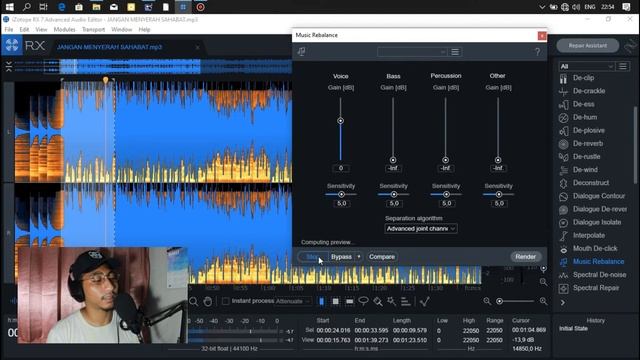Viewport: 640px width, 360px height.
Task: Adjust the Other gain slider handle
Action: pyautogui.click(x=498, y=160)
